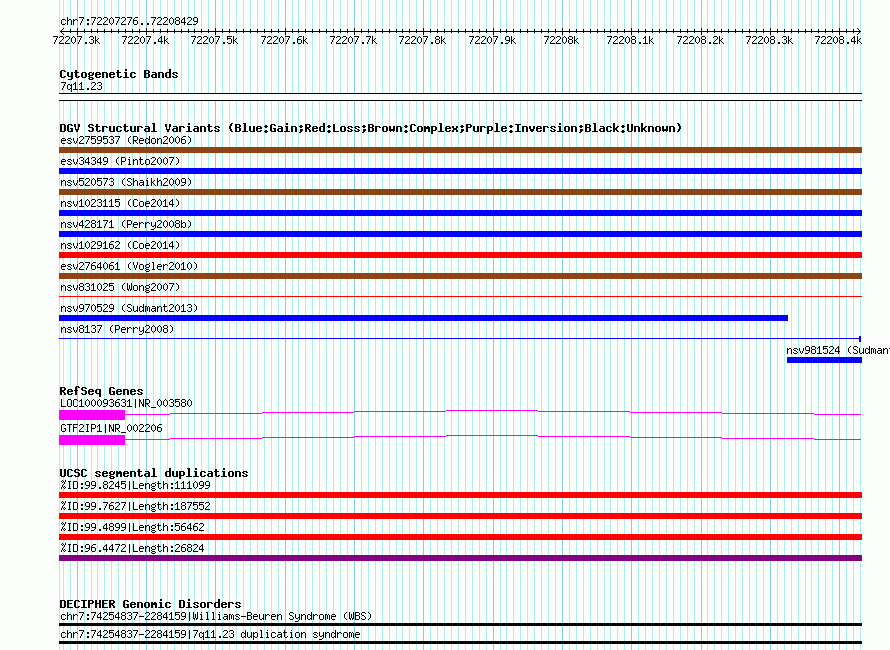Click the DECIPHER Genomic Disorders title
Image resolution: width=890 pixels, height=650 pixels.
click(150, 604)
